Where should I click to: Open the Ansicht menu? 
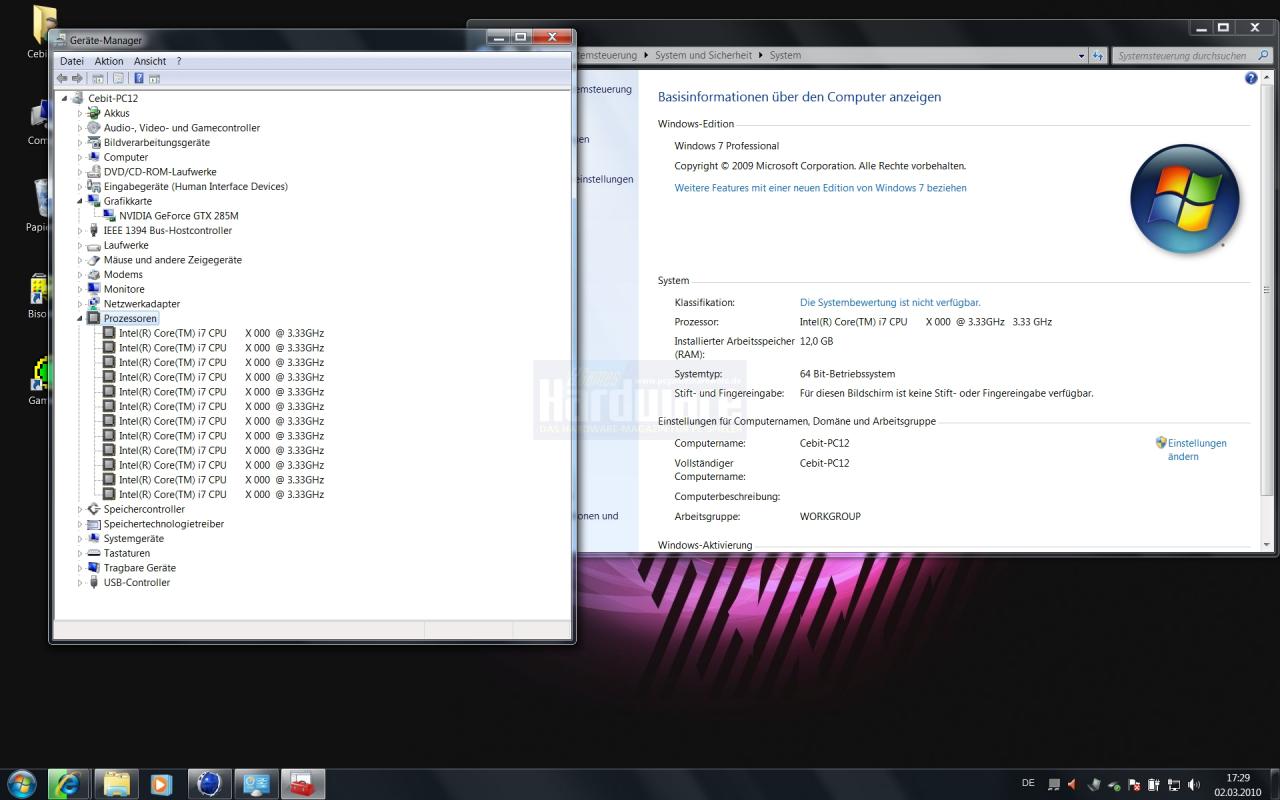[x=150, y=61]
